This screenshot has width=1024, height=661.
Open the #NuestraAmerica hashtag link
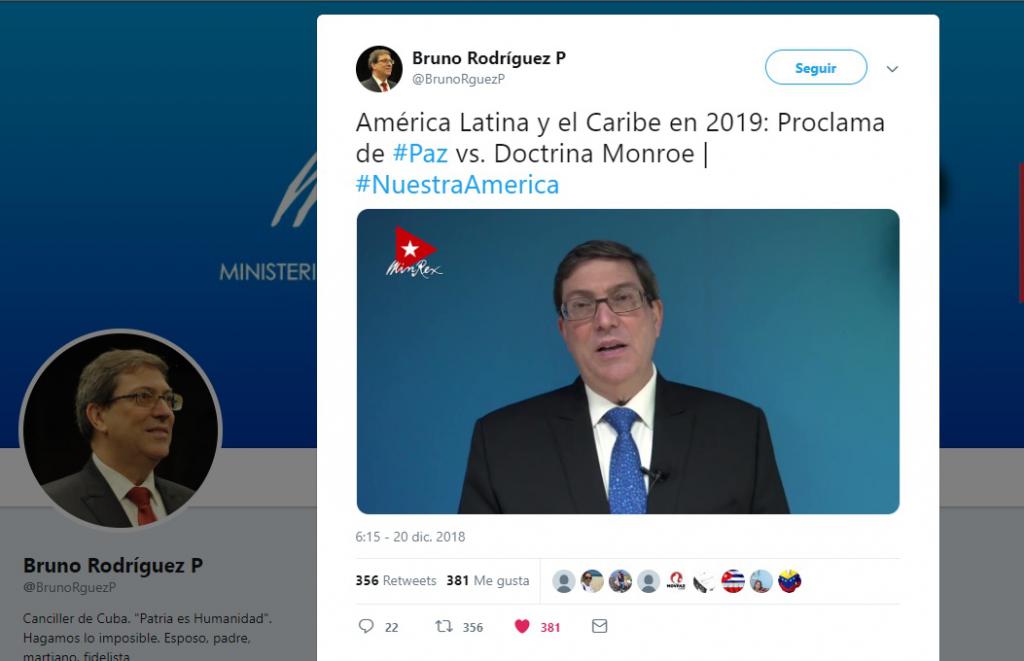click(457, 185)
